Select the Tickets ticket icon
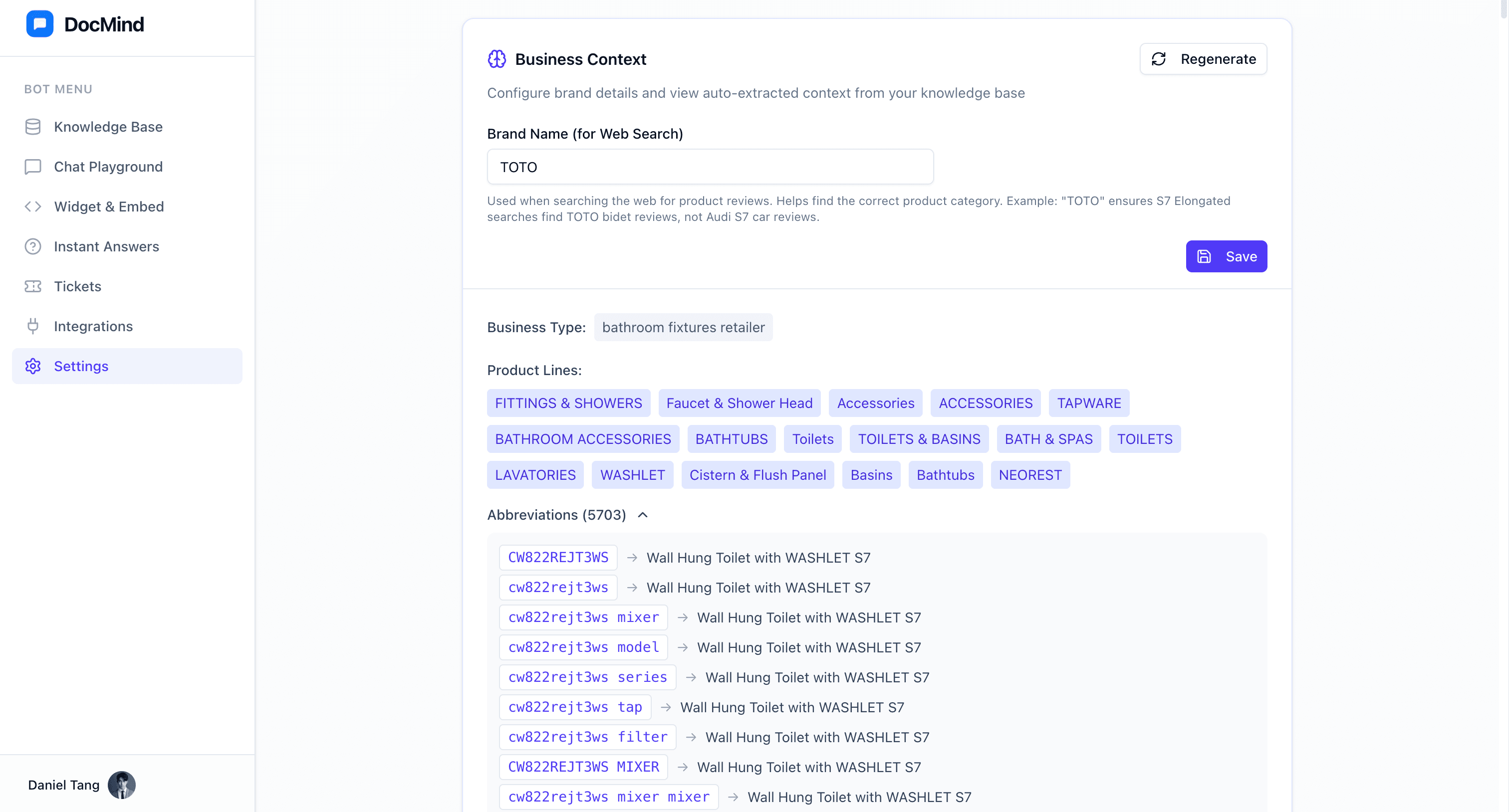1509x812 pixels. pyautogui.click(x=33, y=286)
